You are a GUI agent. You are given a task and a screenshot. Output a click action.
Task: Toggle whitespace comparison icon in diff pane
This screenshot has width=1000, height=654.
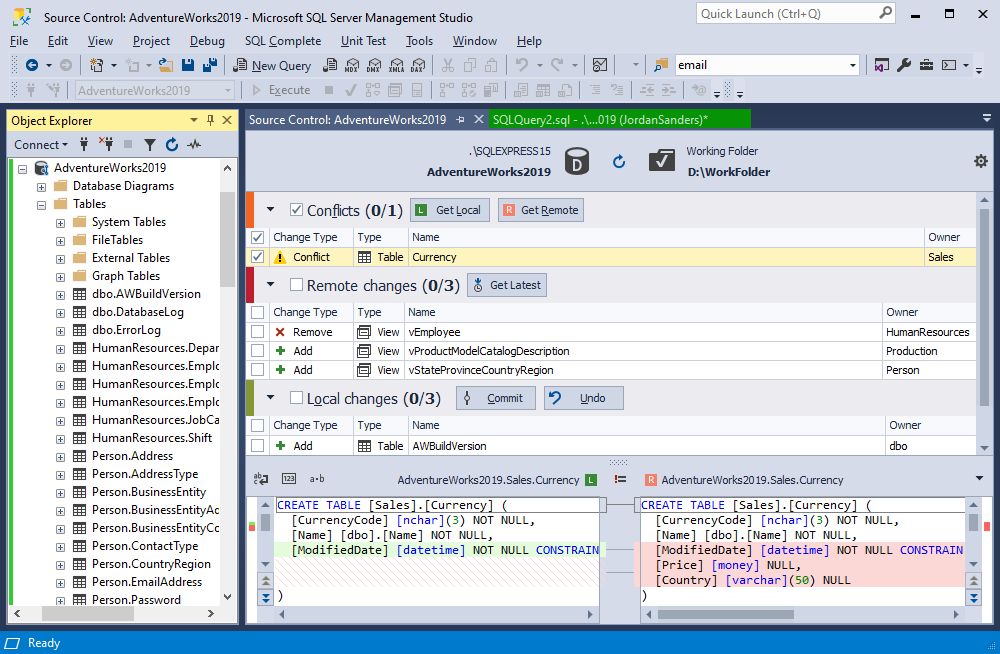pos(261,479)
